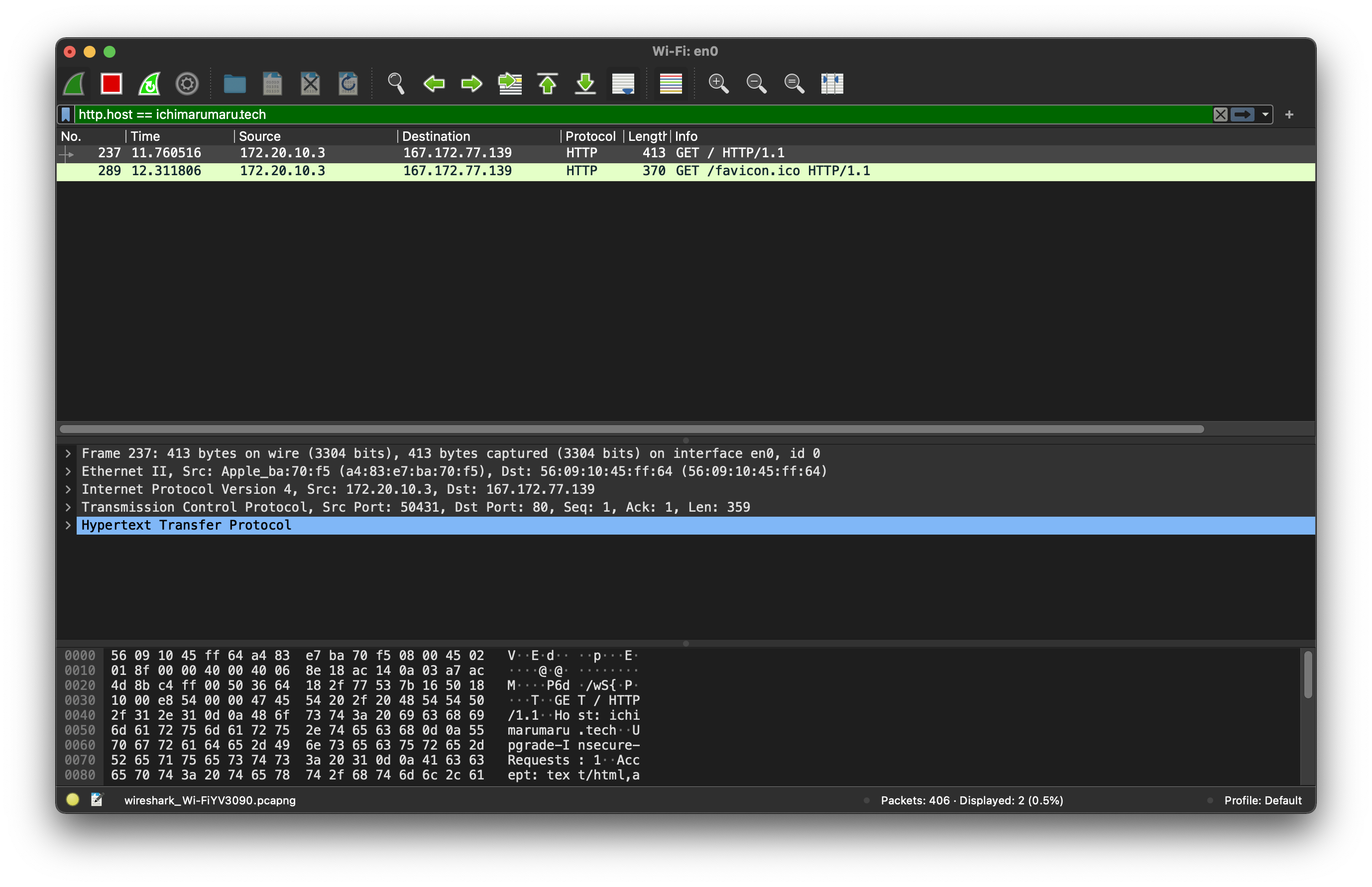Toggle auto-scroll during live capture
Screen dimensions: 1372x887
coord(623,84)
